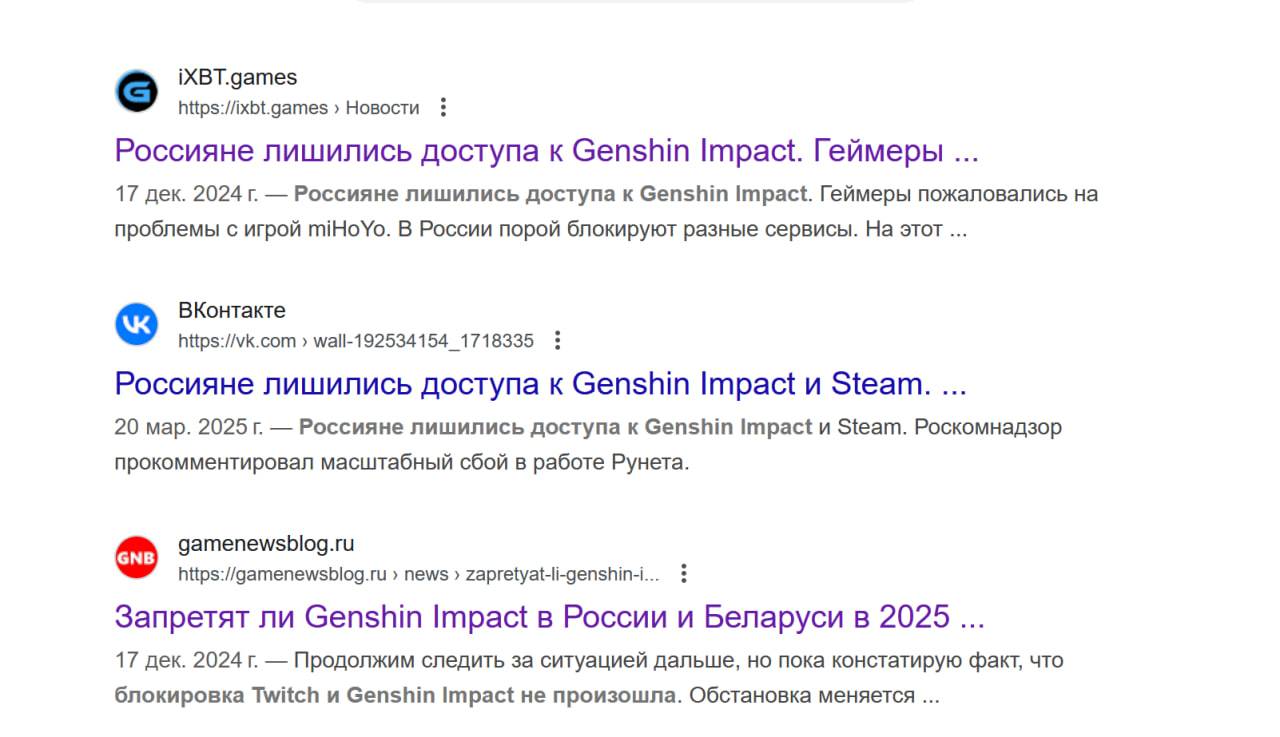Click the iXBT.games site favicon

click(137, 92)
